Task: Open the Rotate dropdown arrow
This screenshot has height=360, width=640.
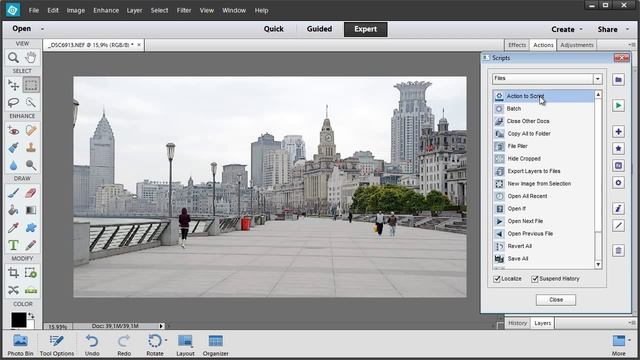Action: pyautogui.click(x=166, y=340)
